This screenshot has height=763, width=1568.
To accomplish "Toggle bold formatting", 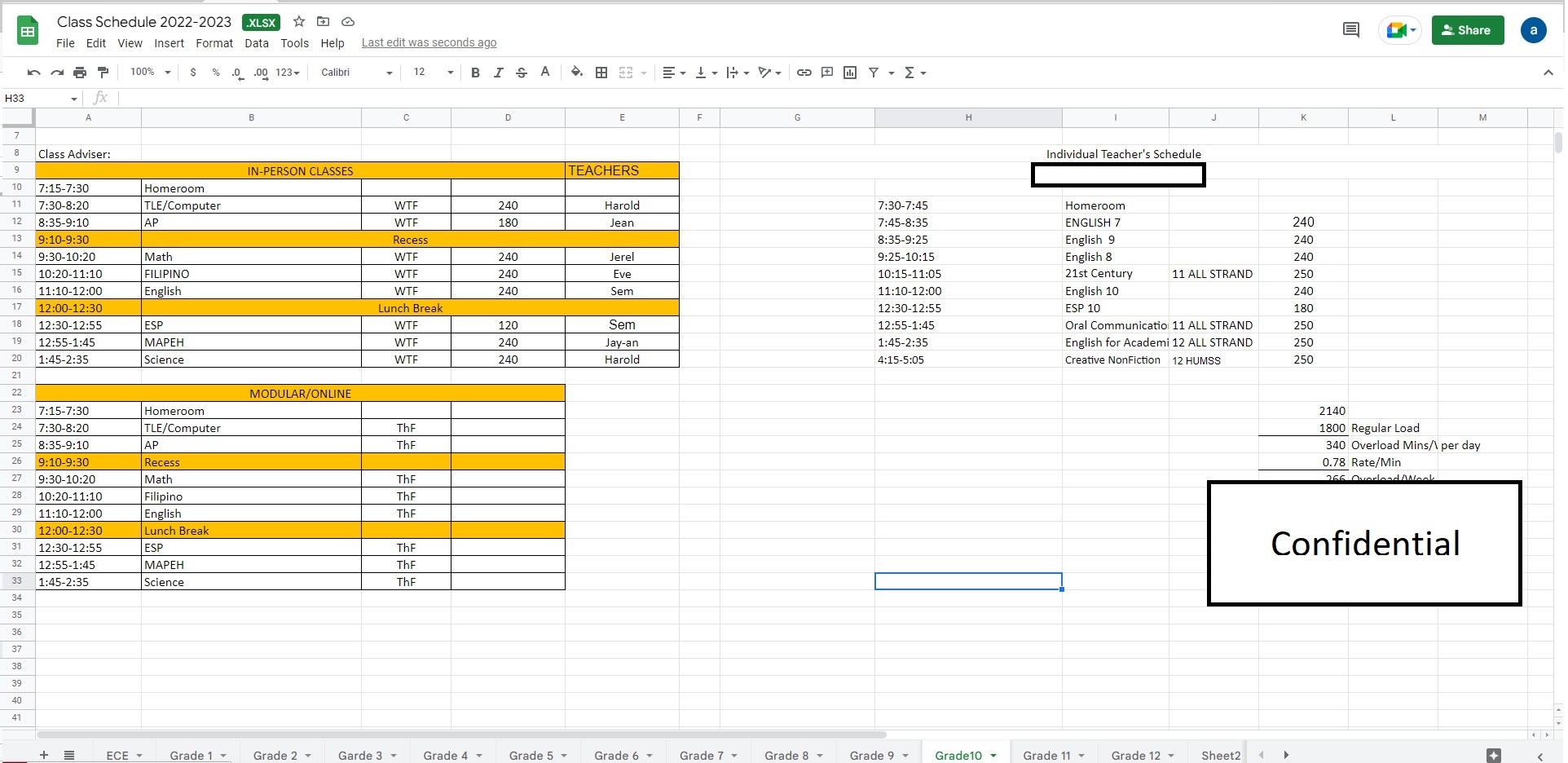I will click(x=475, y=73).
